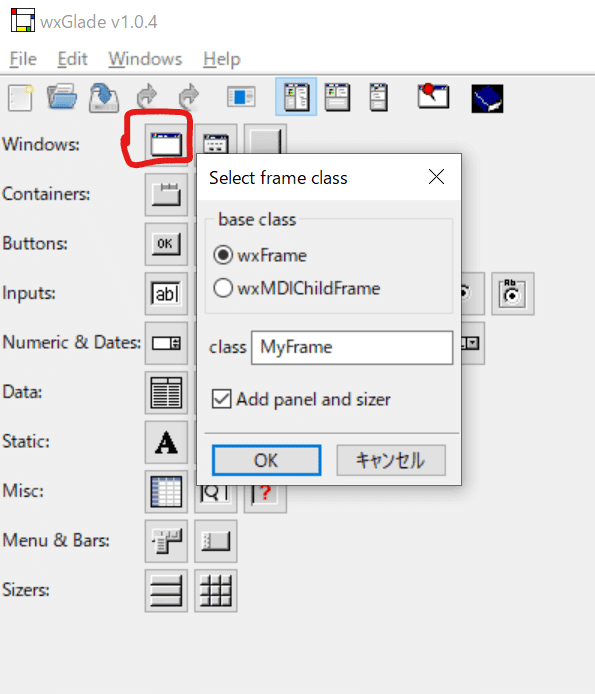595x694 pixels.
Task: Click the キャンセル cancel button
Action: coord(391,460)
